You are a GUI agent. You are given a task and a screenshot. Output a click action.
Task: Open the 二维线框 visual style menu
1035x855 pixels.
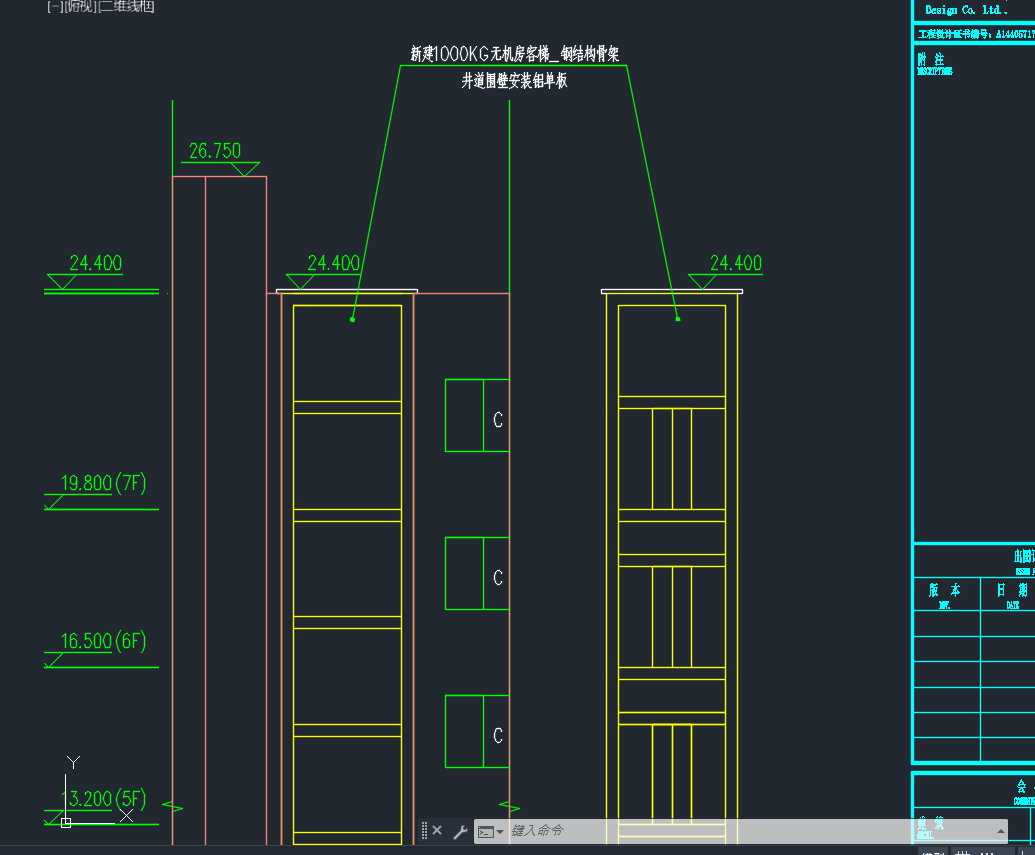(x=125, y=6)
